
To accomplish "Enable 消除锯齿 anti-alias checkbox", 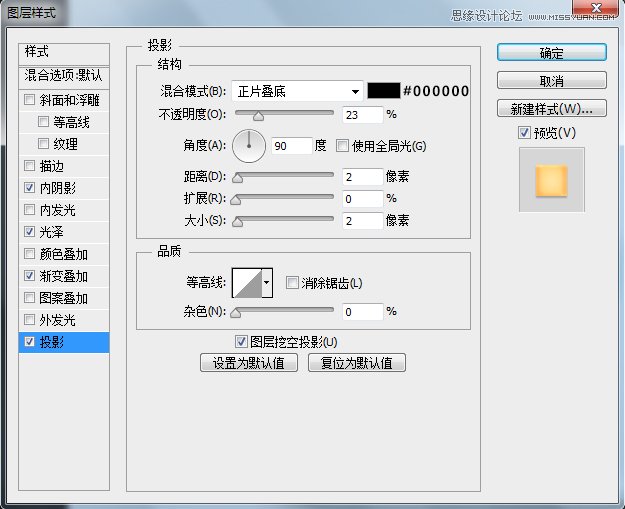I will tap(292, 283).
